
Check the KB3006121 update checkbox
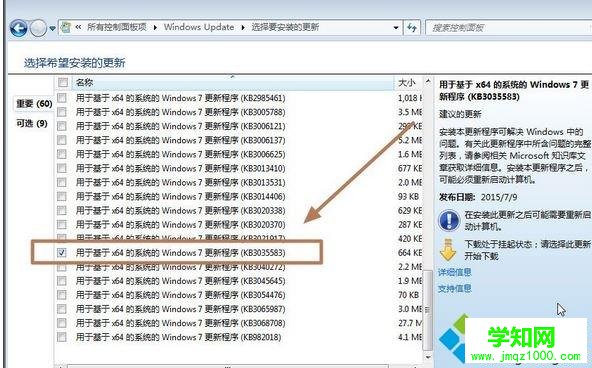[62, 126]
